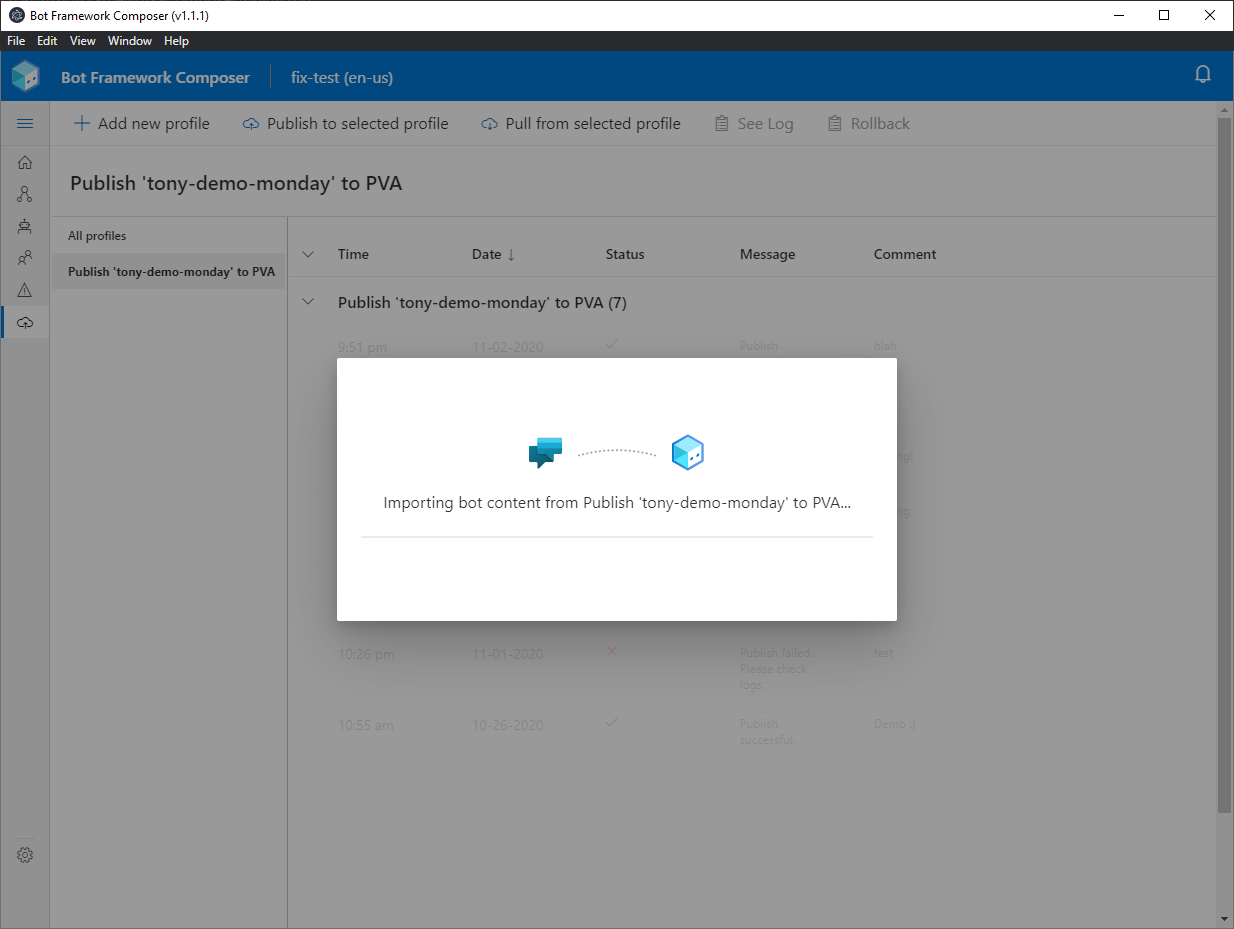This screenshot has width=1234, height=929.
Task: Click the Comment column header
Action: tap(905, 254)
